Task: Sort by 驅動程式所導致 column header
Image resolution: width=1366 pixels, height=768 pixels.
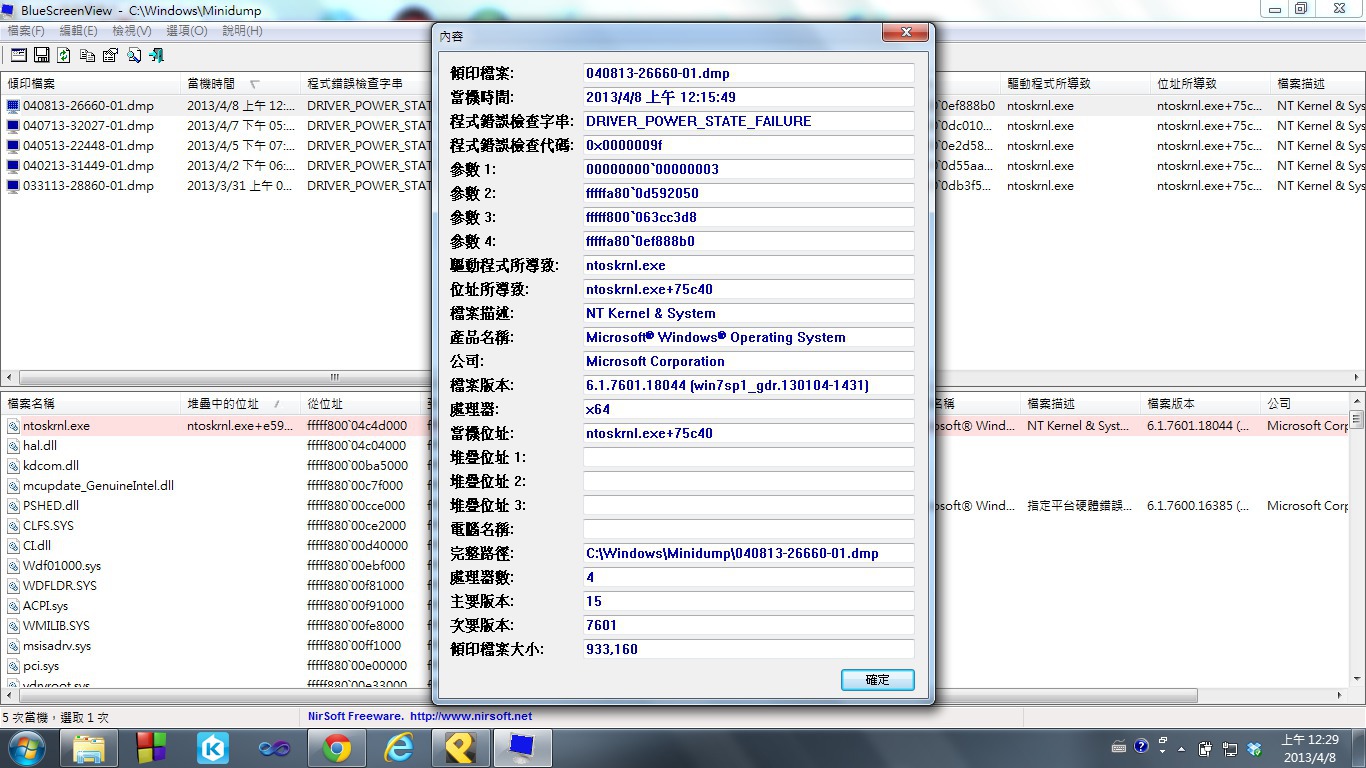Action: pyautogui.click(x=1075, y=84)
